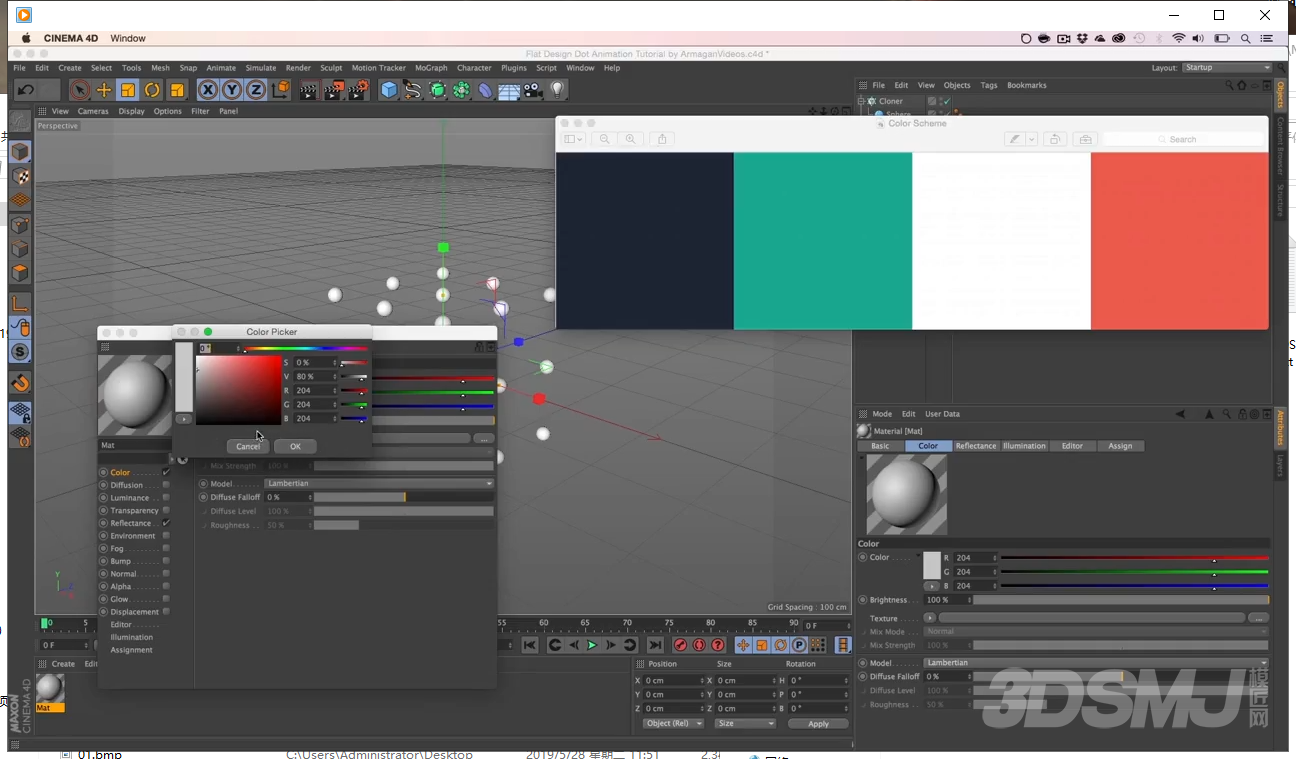1296x759 pixels.
Task: Switch to the Illumination tab
Action: 1024,446
